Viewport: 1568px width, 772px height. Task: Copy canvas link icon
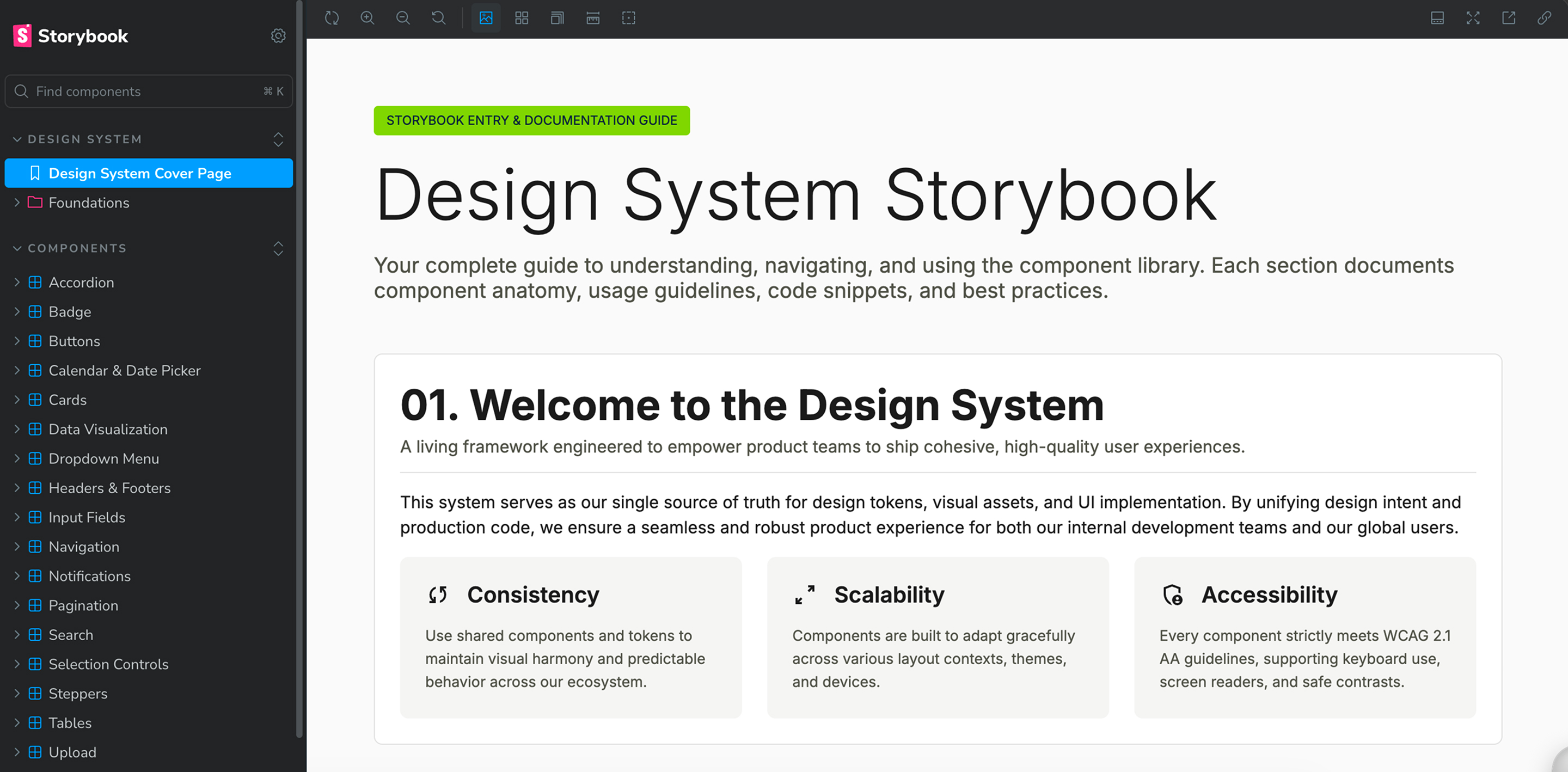tap(1544, 17)
